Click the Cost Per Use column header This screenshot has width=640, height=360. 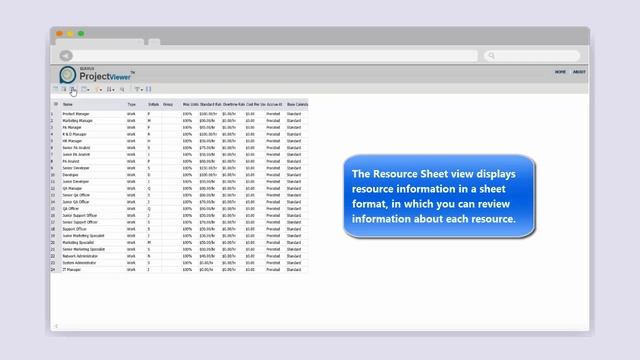pos(256,104)
